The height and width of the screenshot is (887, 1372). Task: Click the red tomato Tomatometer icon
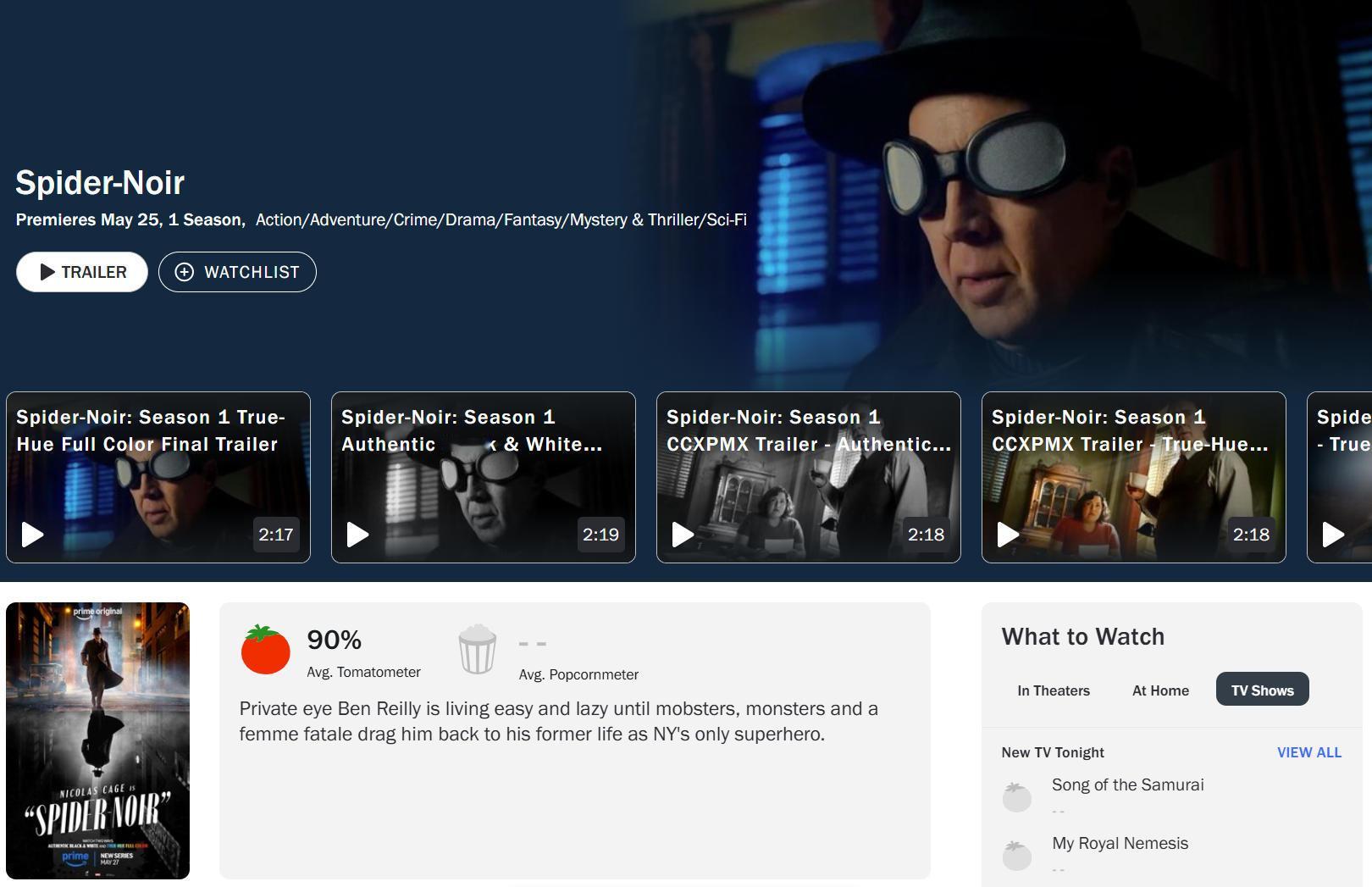click(x=265, y=650)
